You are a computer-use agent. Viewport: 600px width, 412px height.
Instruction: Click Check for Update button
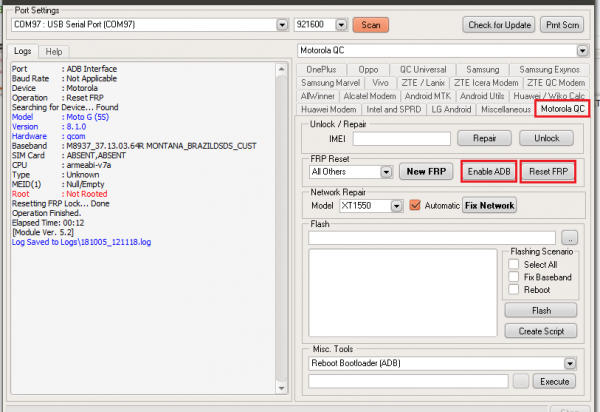[x=499, y=25]
